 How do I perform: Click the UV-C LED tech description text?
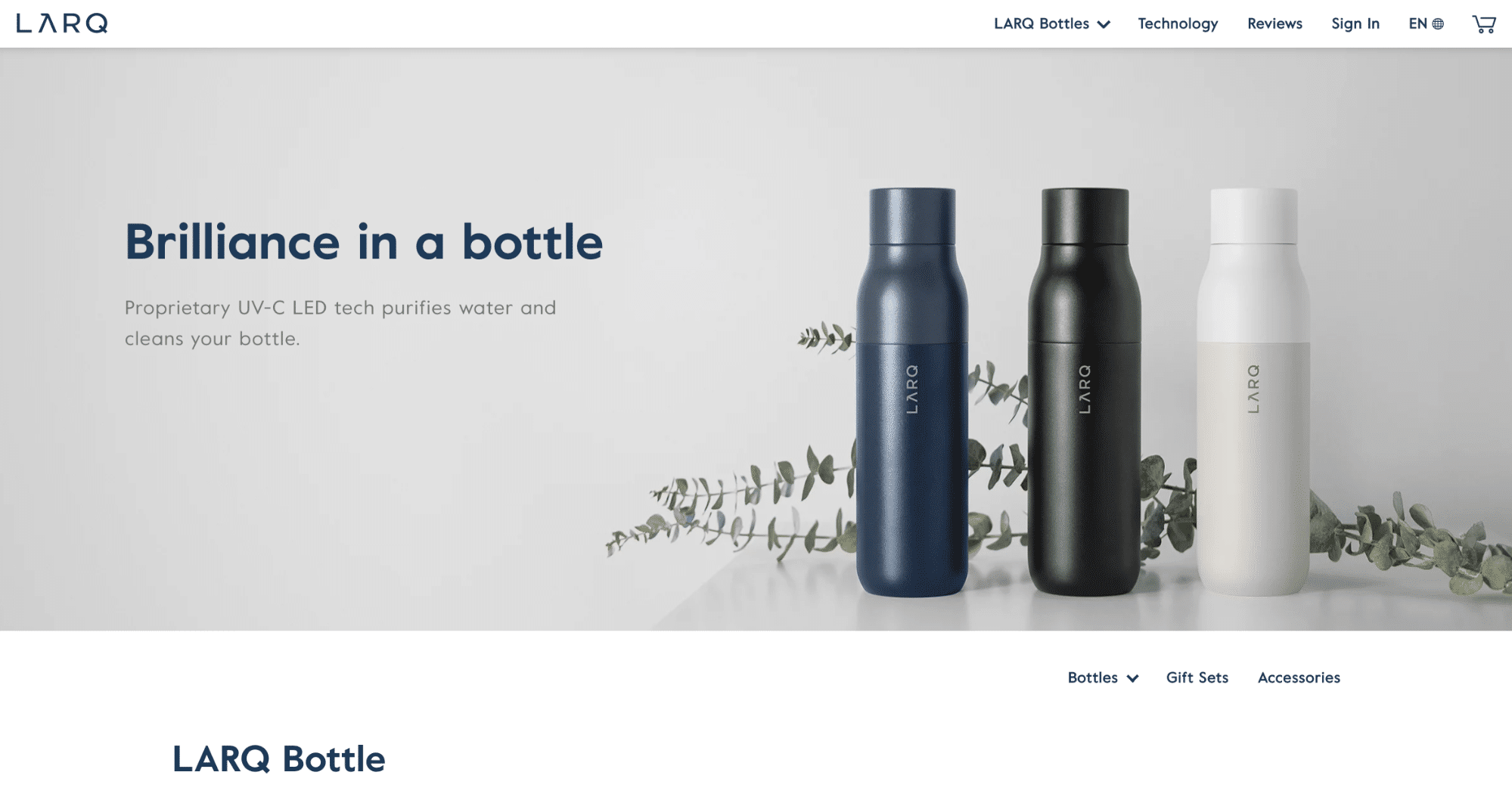[x=340, y=323]
